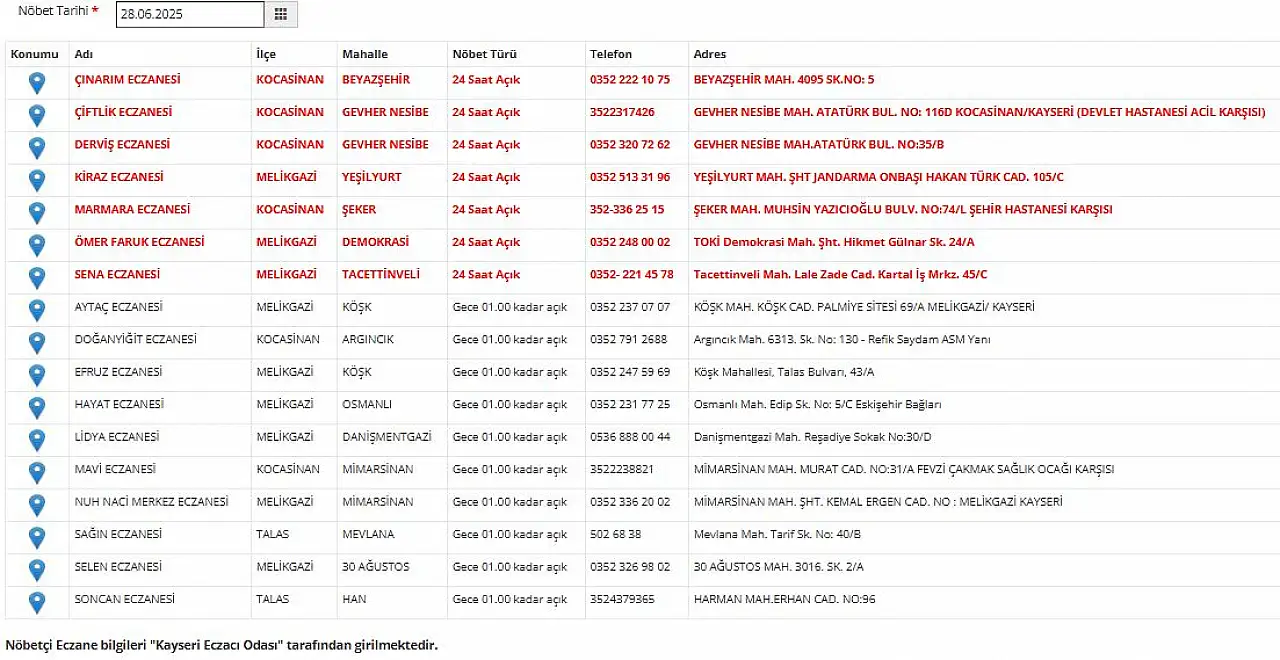
Task: Click the map marker for Lidya Eczanesi
Action: [37, 440]
